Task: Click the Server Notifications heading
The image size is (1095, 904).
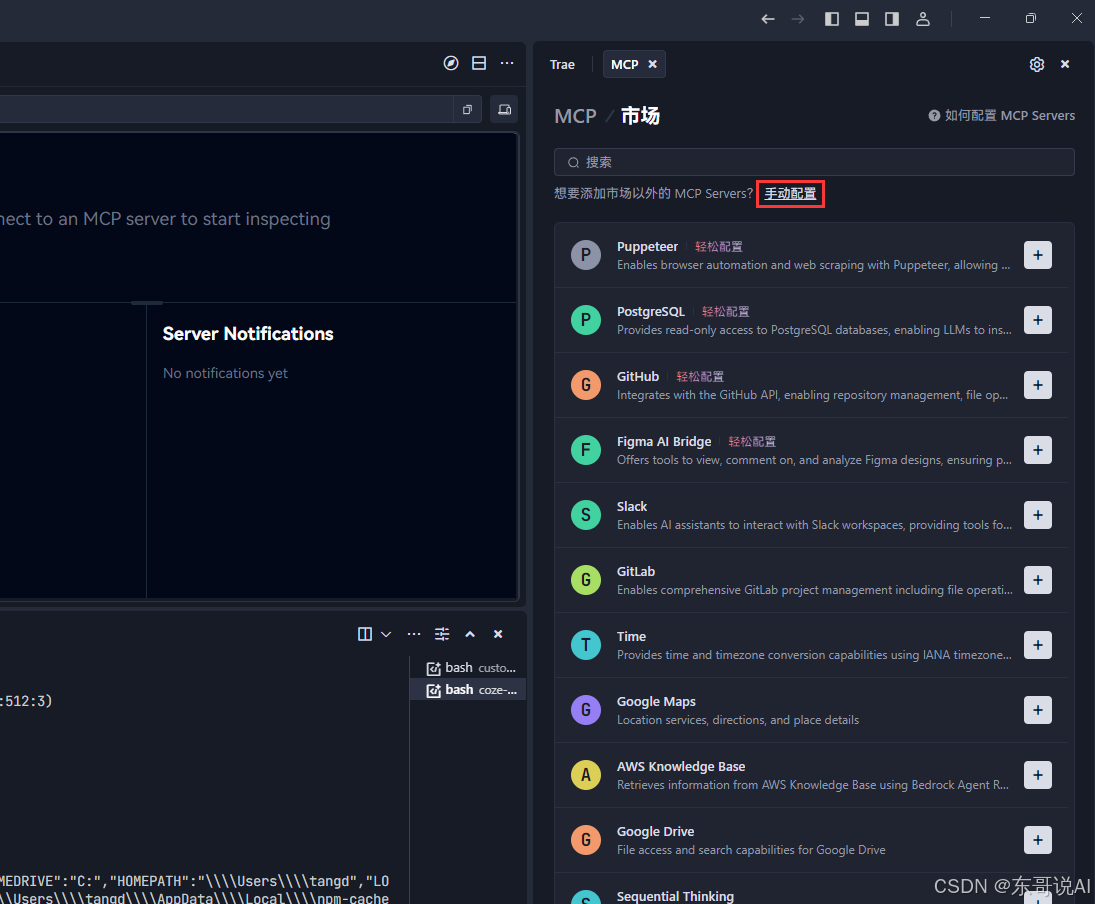Action: click(248, 334)
